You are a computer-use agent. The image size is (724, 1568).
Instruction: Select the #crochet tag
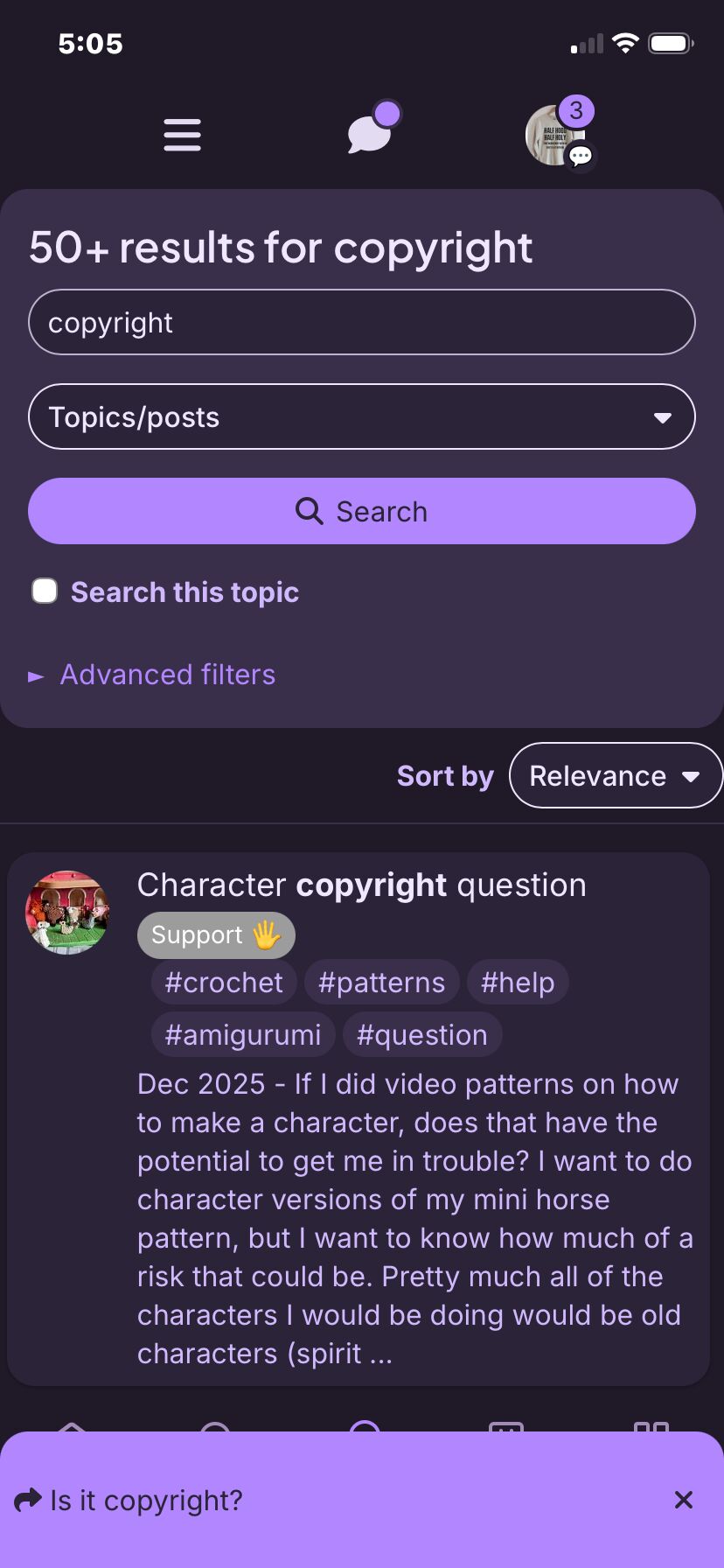[x=224, y=983]
